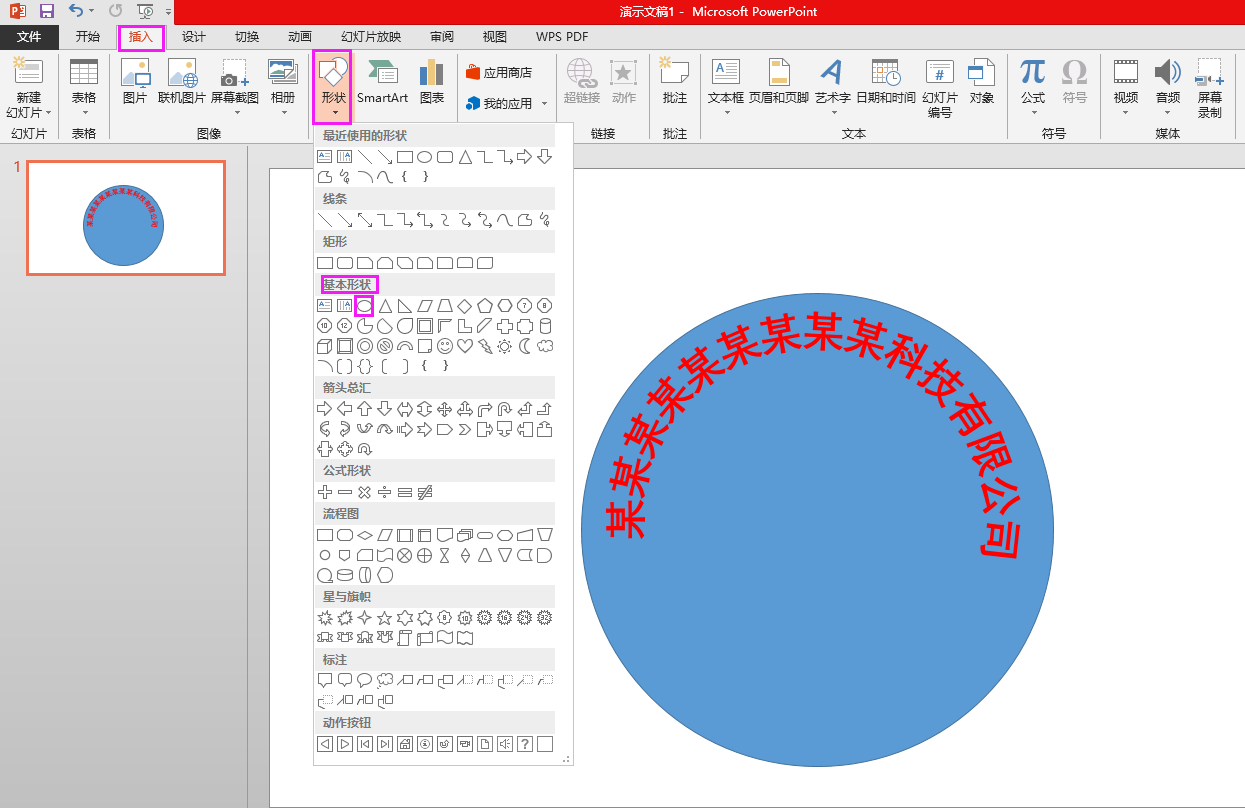Switch to the 设计 tab
Image resolution: width=1245 pixels, height=808 pixels.
193,36
